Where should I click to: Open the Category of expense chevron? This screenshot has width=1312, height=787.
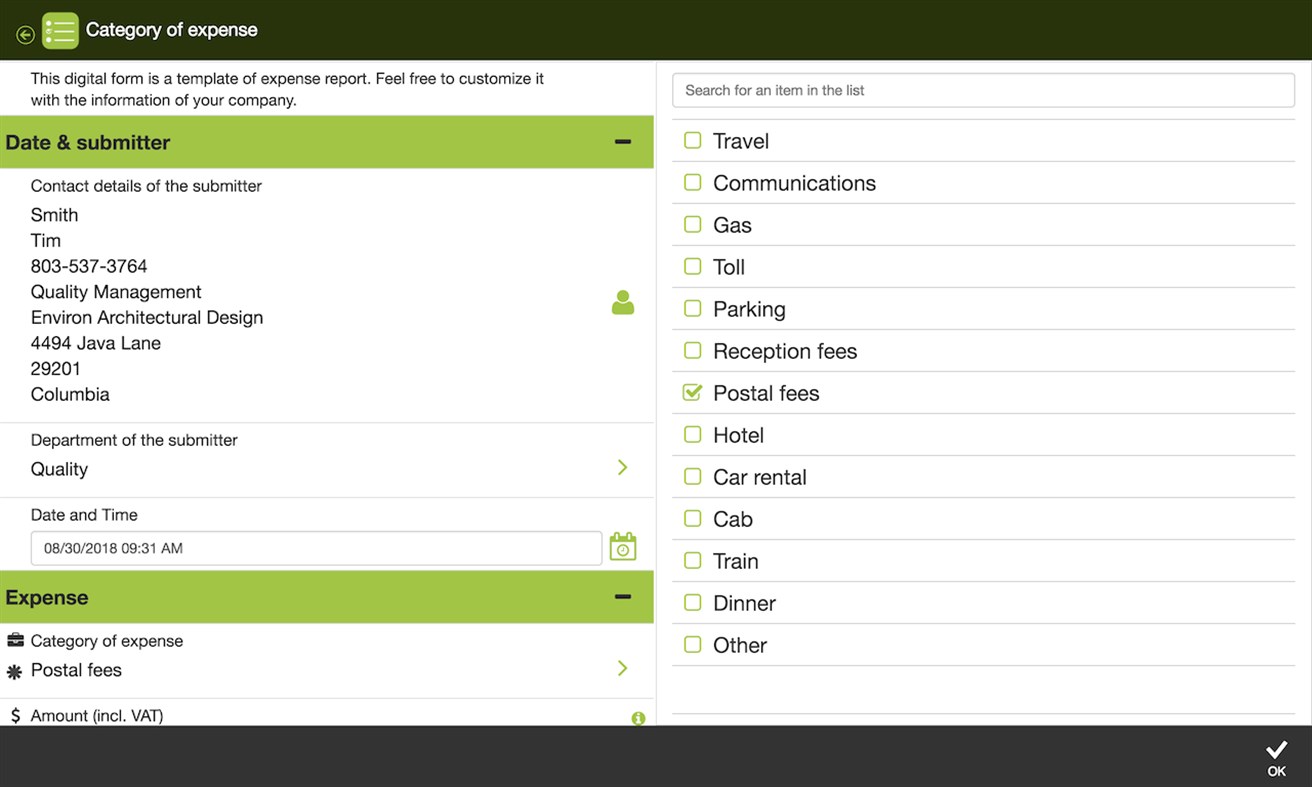point(622,668)
